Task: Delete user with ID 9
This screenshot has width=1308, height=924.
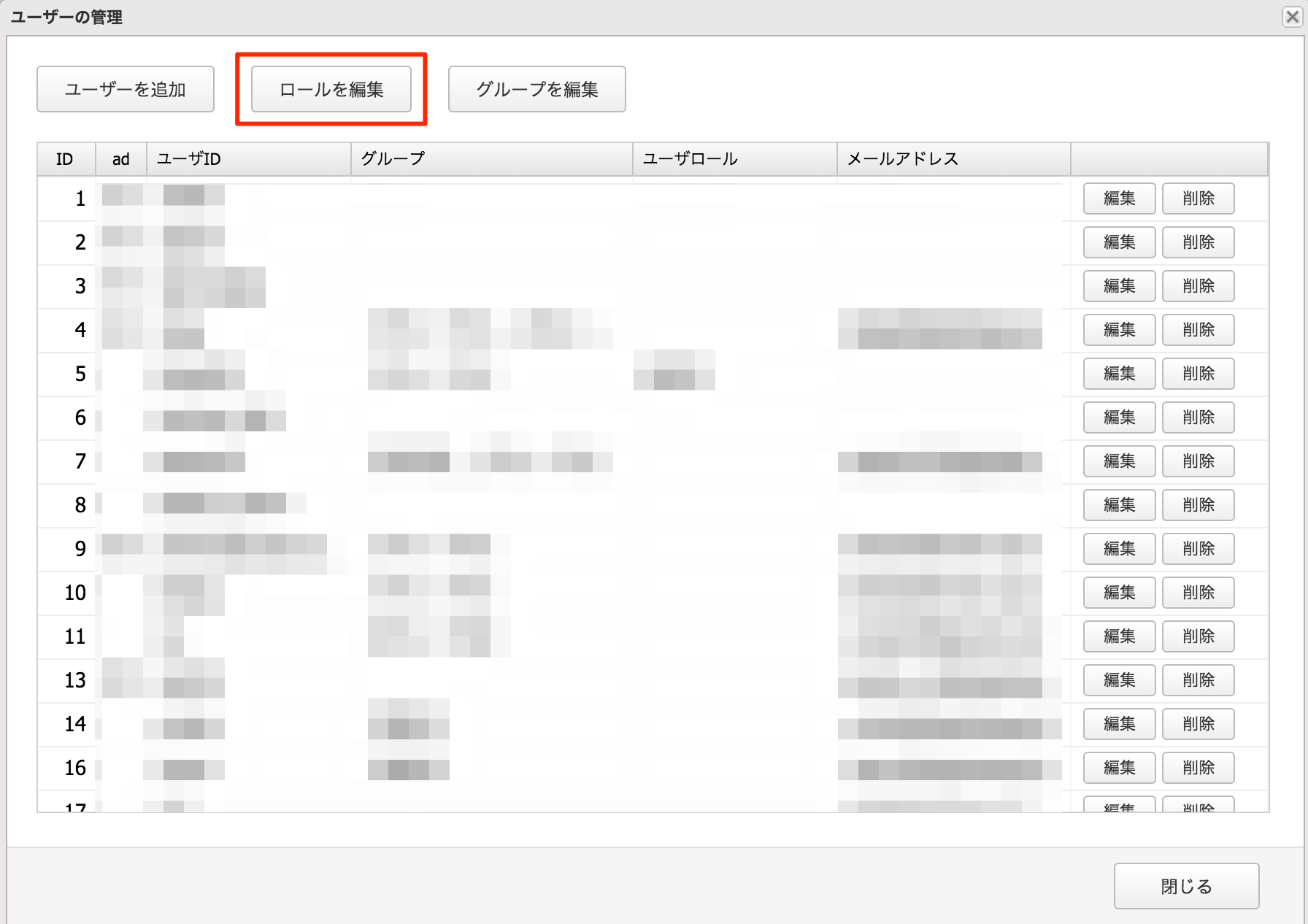Action: coord(1199,549)
